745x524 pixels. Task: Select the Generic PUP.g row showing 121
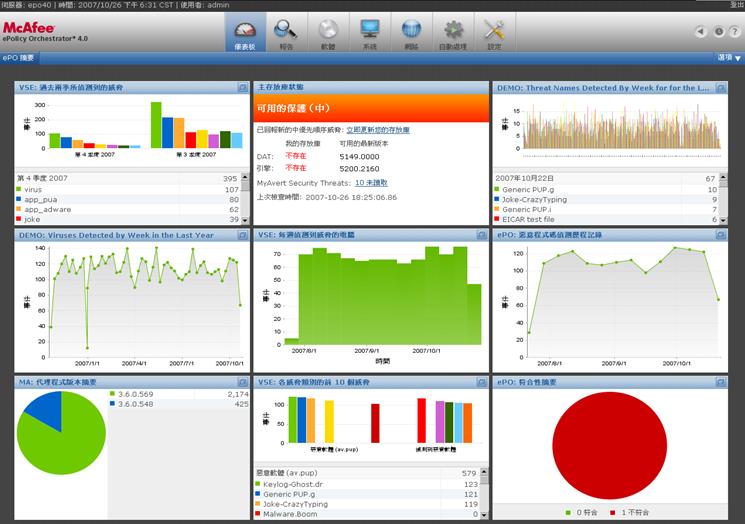367,494
